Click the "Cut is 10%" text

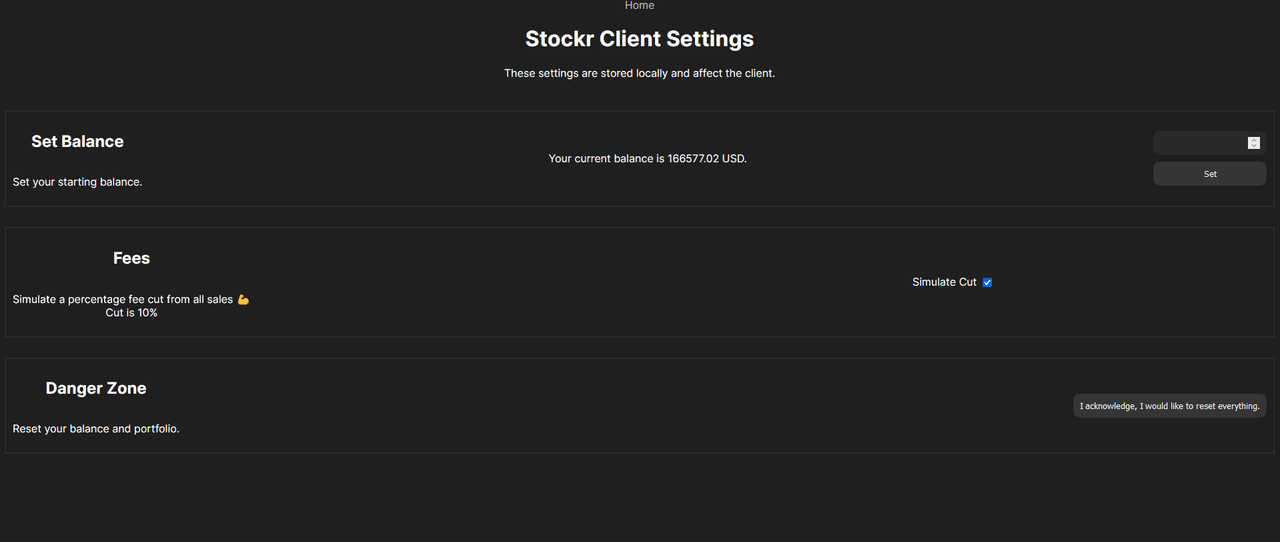tap(131, 313)
